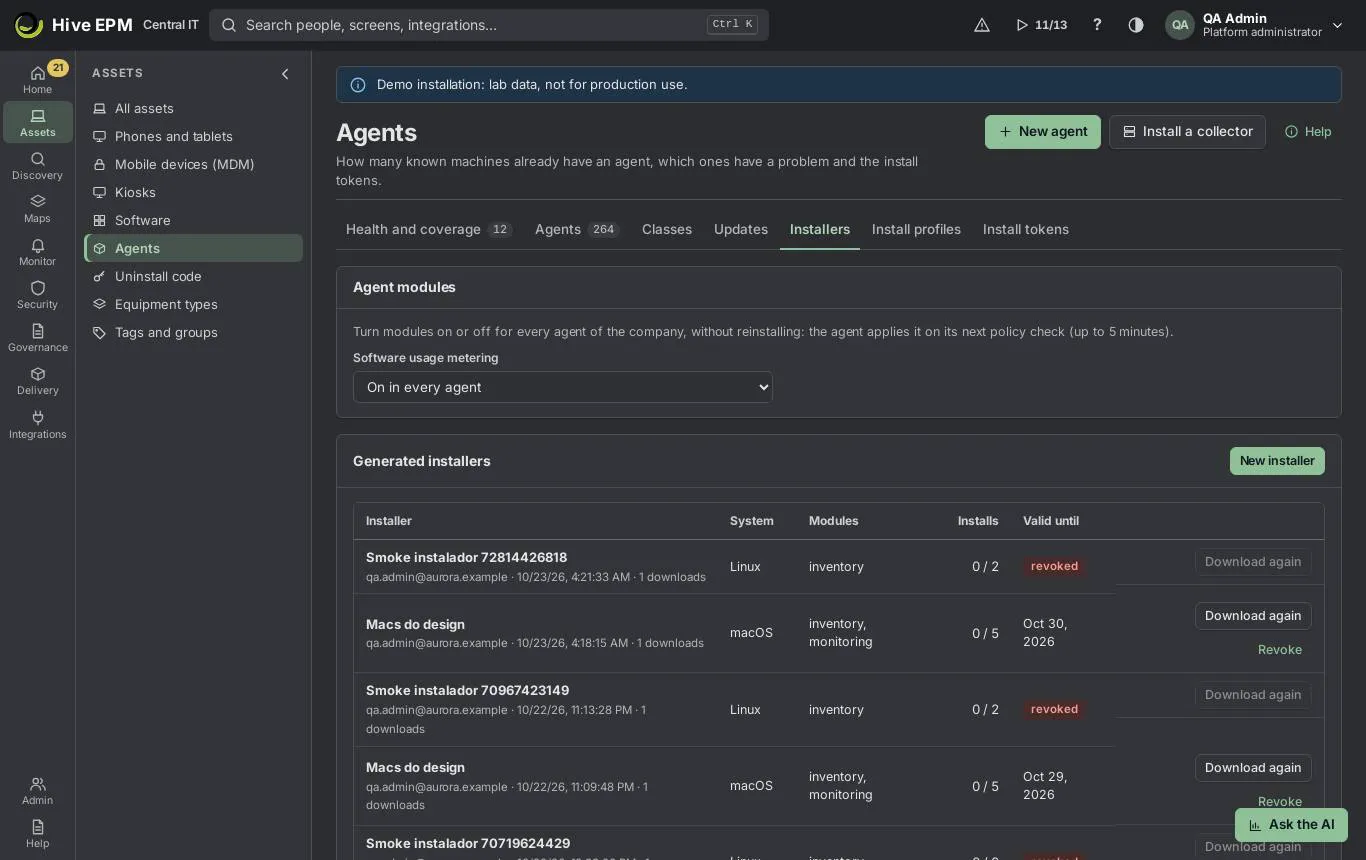
Task: Toggle the light/dark theme icon
Action: (1136, 25)
